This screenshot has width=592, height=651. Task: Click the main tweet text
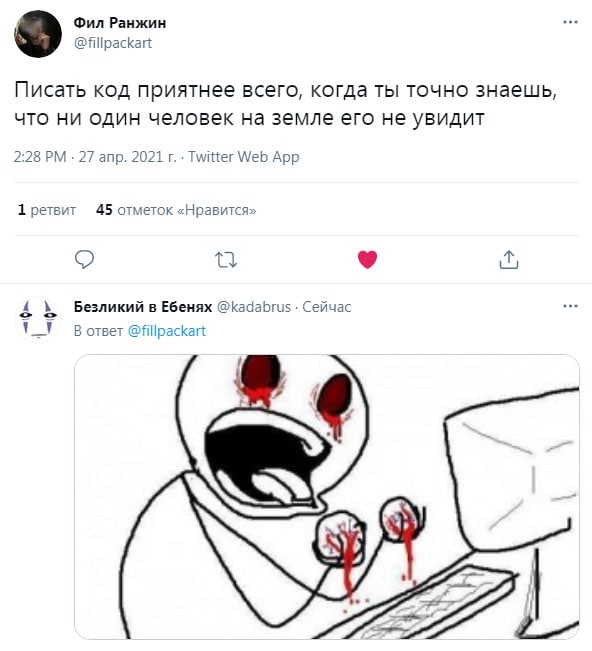[x=286, y=104]
